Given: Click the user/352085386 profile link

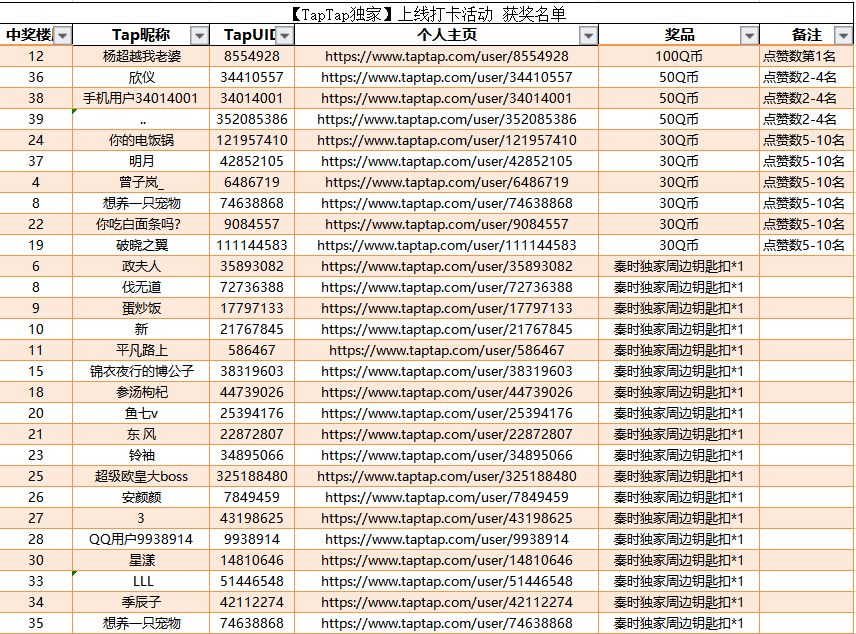Looking at the screenshot, I should tap(447, 120).
